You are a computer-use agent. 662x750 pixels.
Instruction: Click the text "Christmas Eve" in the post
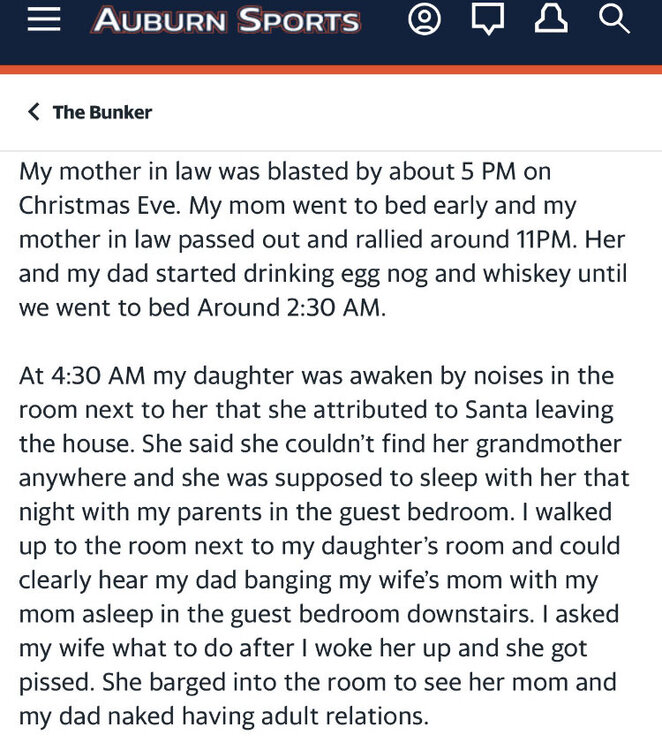click(85, 205)
